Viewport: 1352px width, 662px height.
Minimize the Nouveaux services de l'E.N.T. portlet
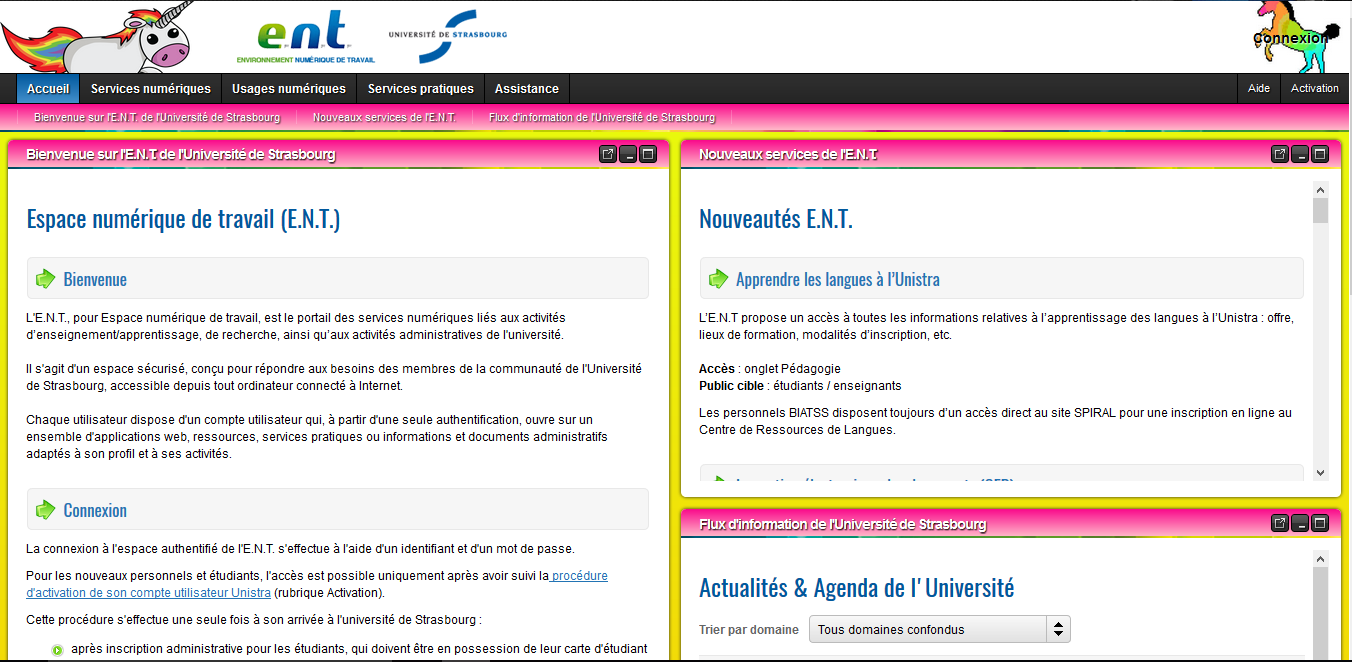point(1300,154)
